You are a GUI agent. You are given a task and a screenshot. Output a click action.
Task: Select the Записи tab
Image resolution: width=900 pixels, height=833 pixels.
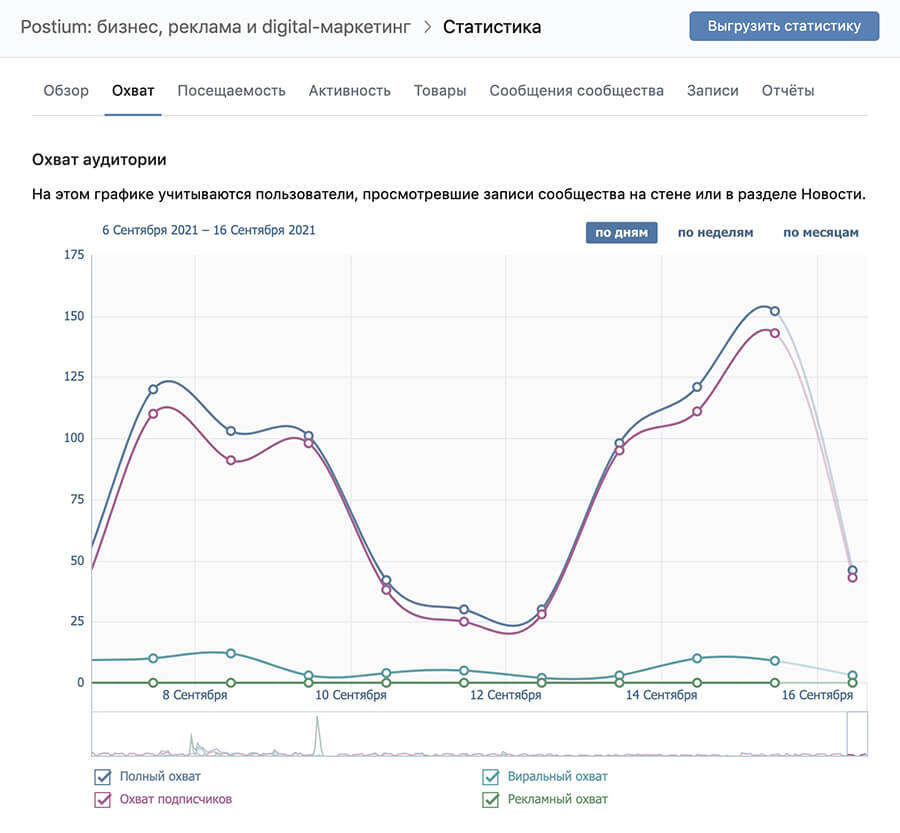click(x=712, y=90)
